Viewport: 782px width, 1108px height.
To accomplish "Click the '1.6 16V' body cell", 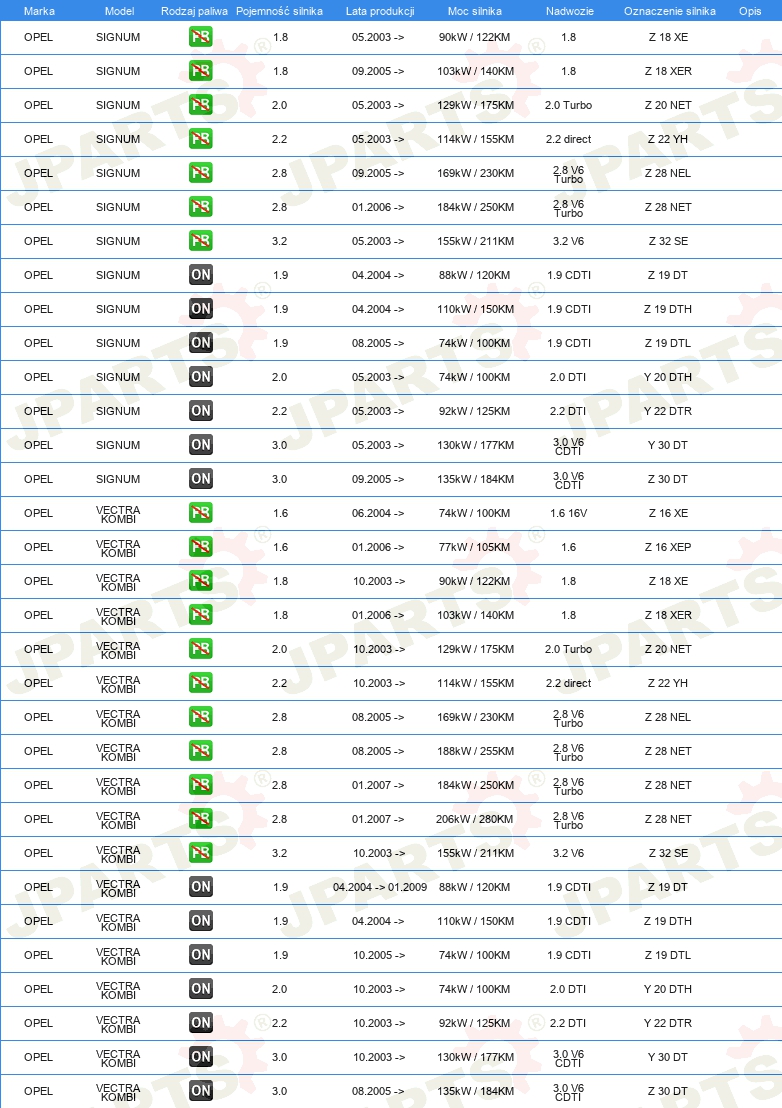I will coord(569,513).
